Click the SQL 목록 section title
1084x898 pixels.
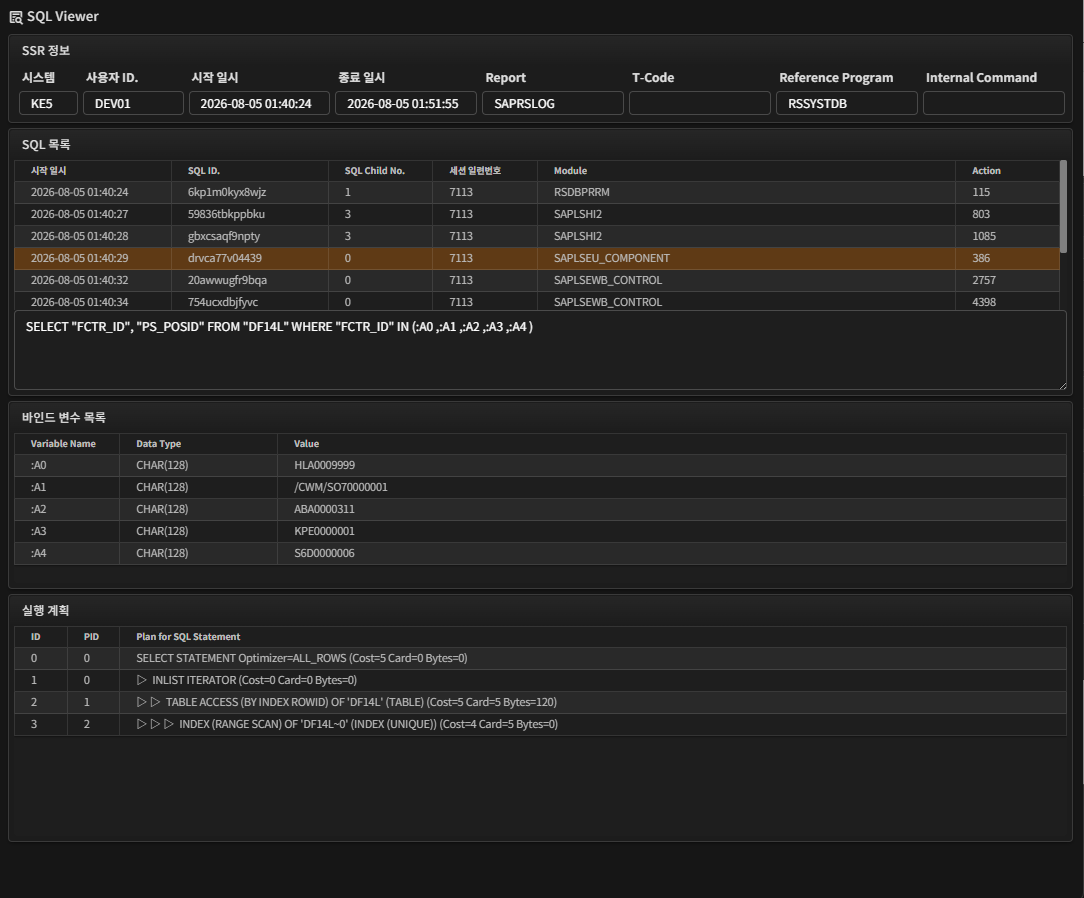[46, 144]
